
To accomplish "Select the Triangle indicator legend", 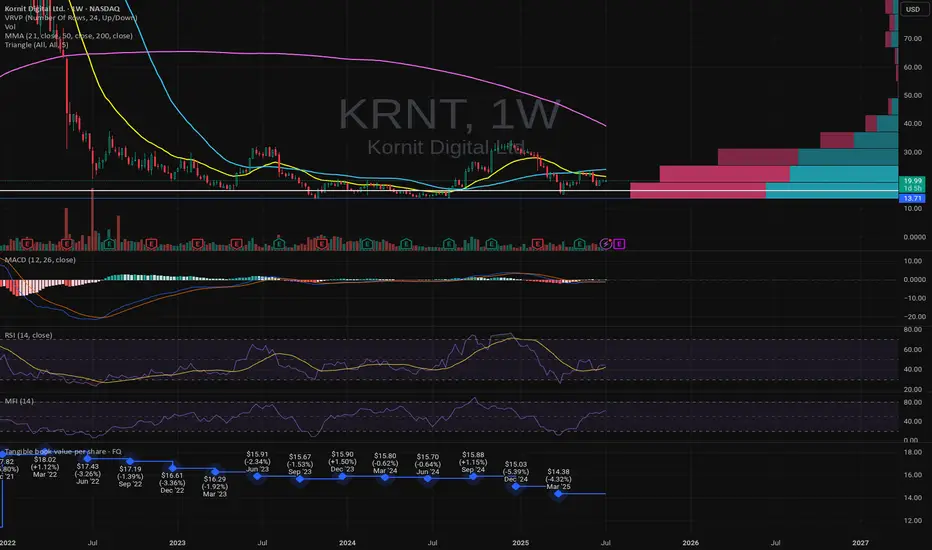I will [36, 45].
